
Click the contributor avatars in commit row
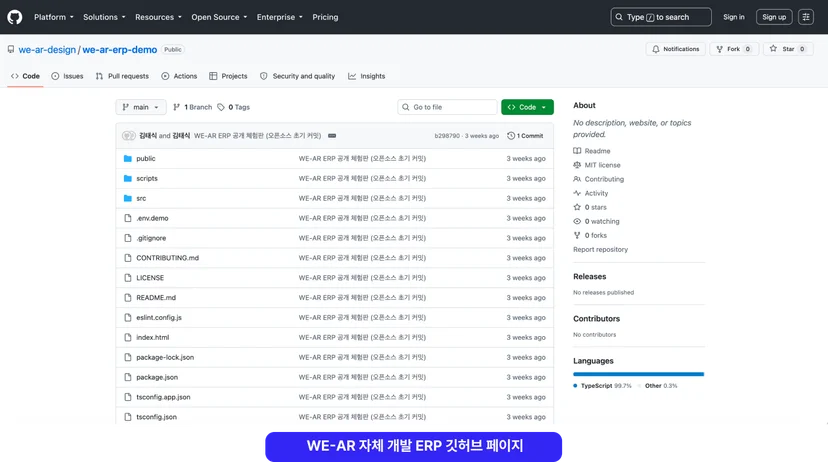pos(128,136)
